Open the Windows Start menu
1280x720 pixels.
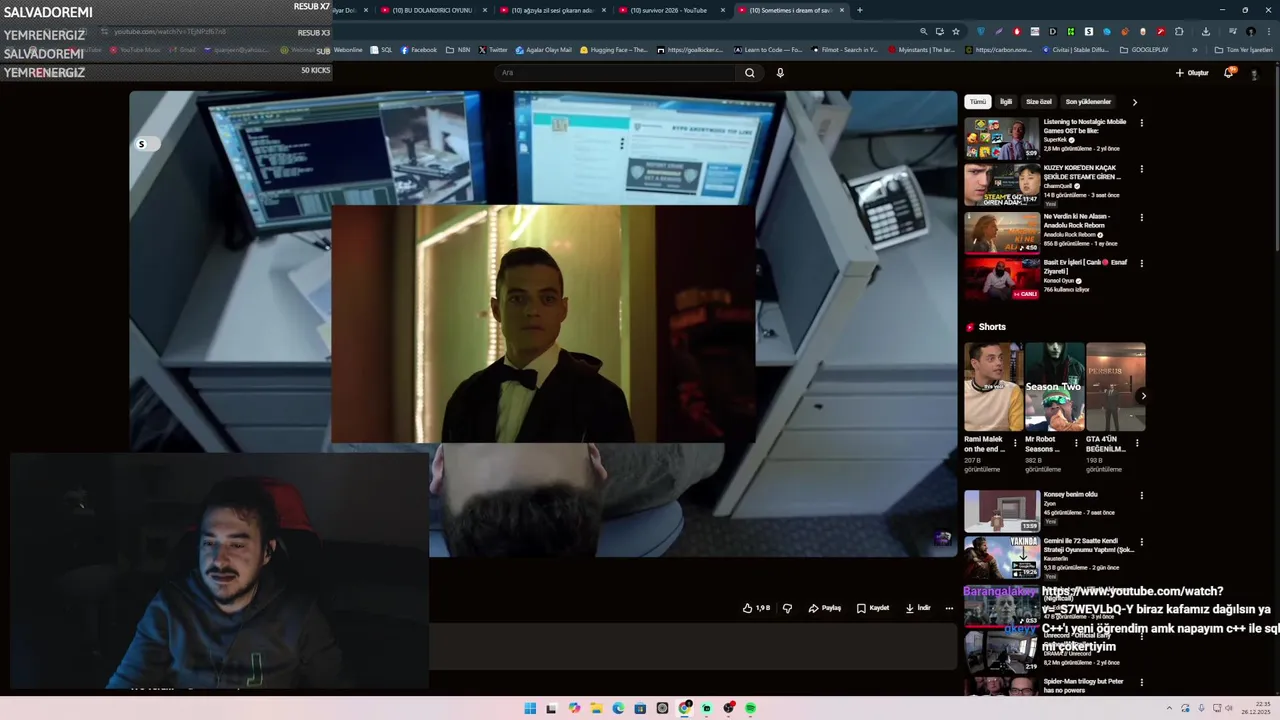click(x=530, y=708)
